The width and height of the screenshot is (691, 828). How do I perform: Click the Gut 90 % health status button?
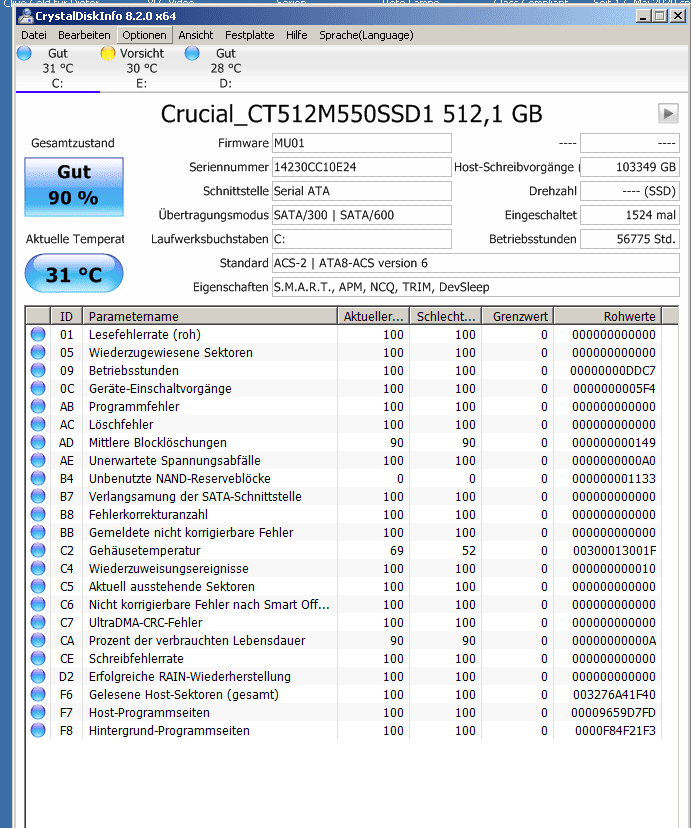74,187
